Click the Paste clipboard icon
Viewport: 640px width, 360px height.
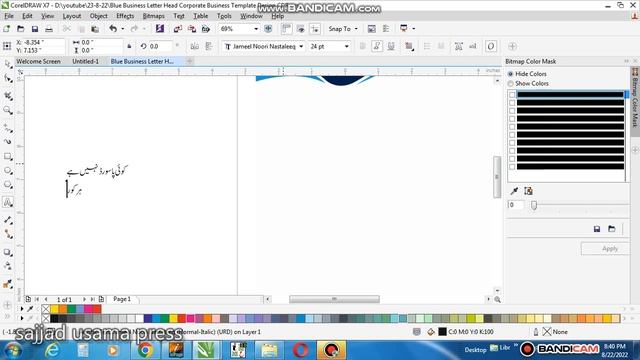(95, 29)
